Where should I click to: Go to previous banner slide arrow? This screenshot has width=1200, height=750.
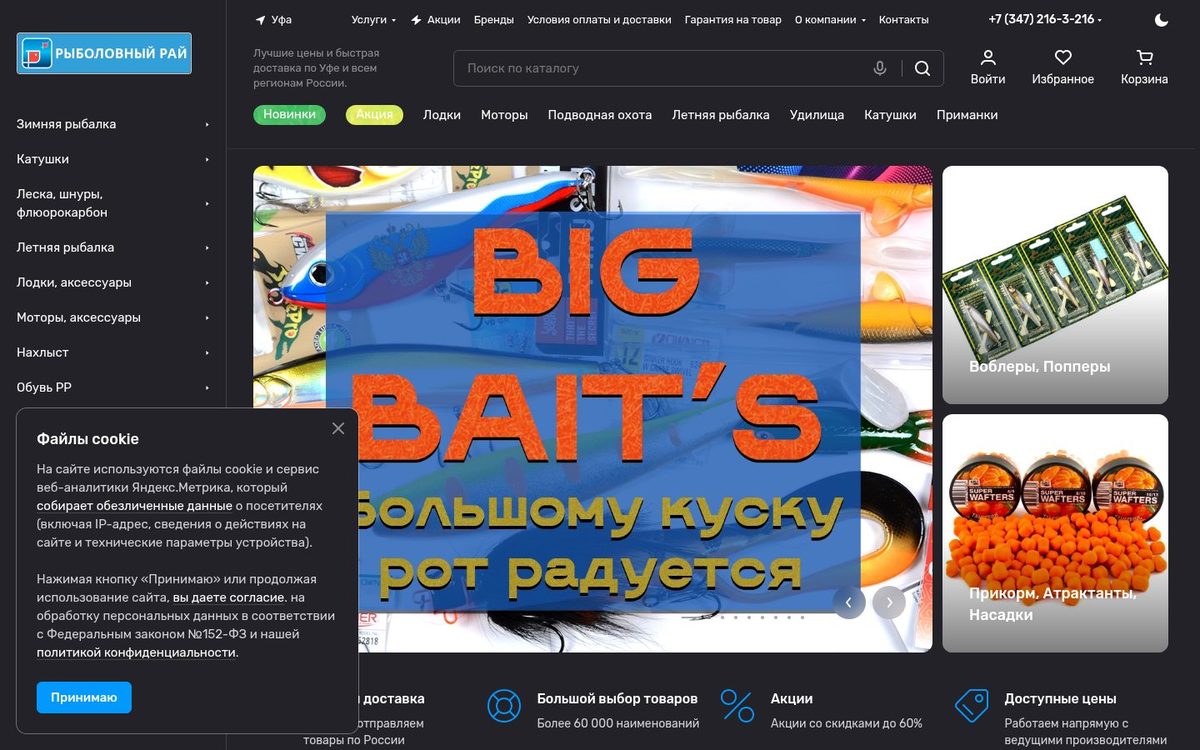(x=849, y=602)
